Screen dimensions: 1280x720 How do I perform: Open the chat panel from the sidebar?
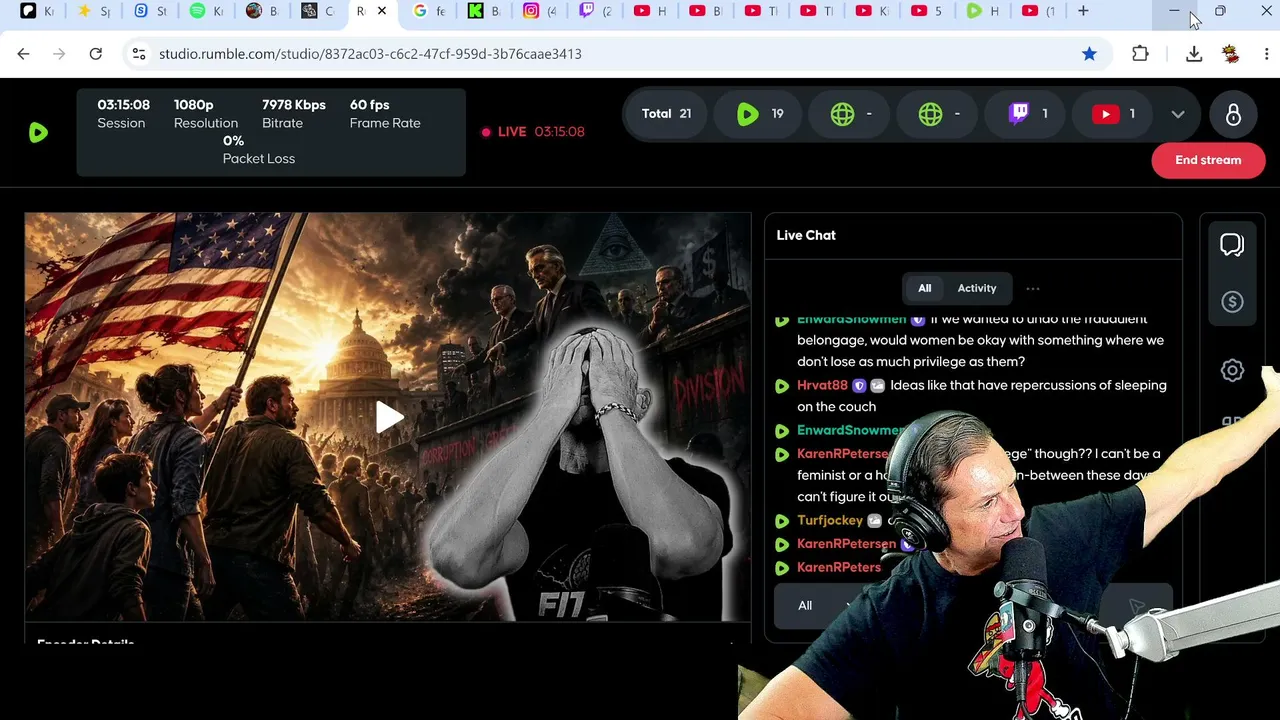click(1232, 245)
